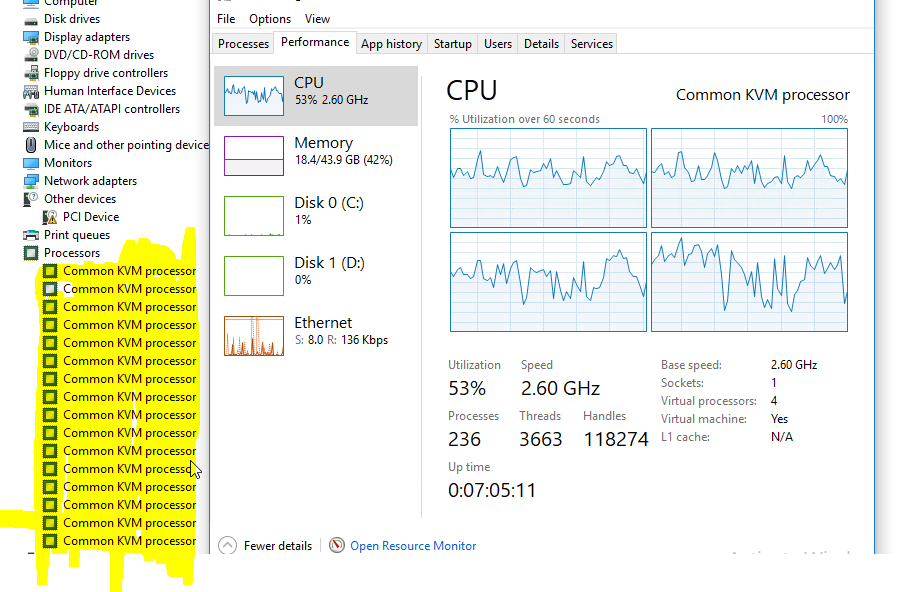Click the Fewer details button
The image size is (904, 592).
264,545
